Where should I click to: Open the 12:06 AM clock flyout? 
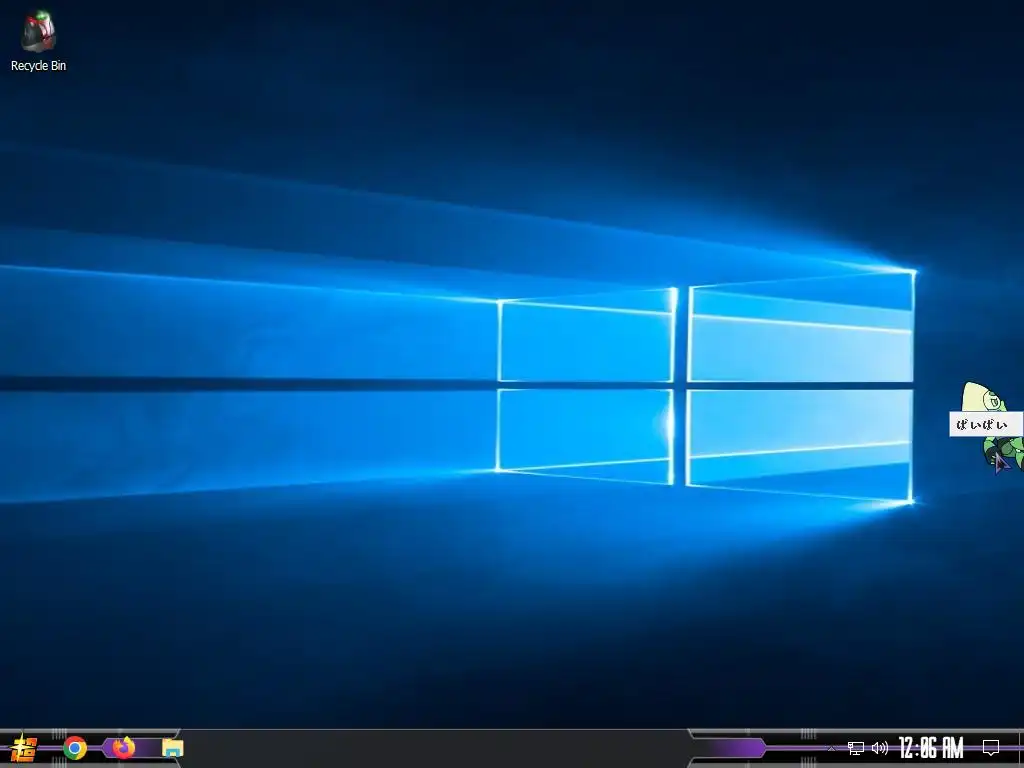click(931, 748)
